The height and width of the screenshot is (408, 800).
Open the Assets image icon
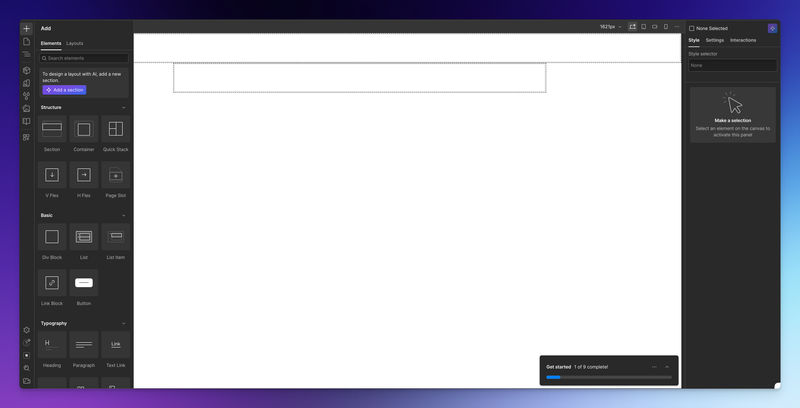[x=27, y=109]
